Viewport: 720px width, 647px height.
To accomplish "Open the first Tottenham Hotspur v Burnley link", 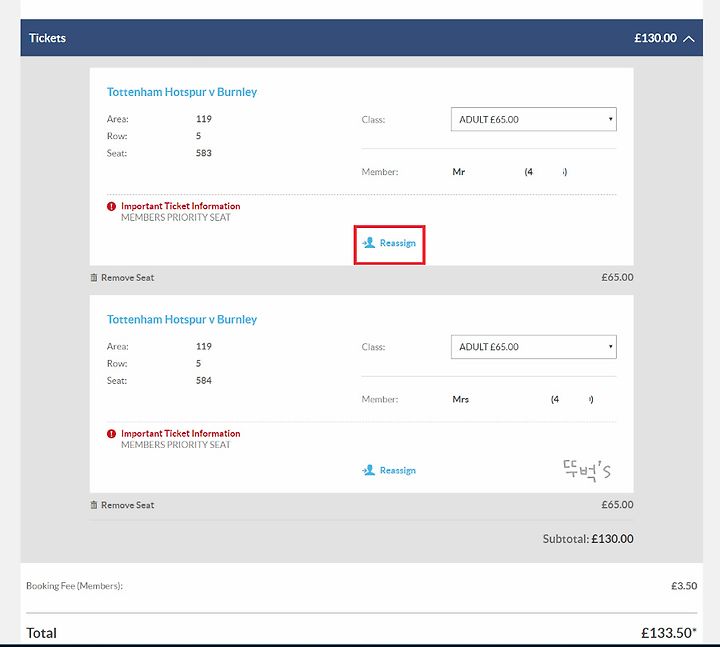I will click(x=182, y=92).
